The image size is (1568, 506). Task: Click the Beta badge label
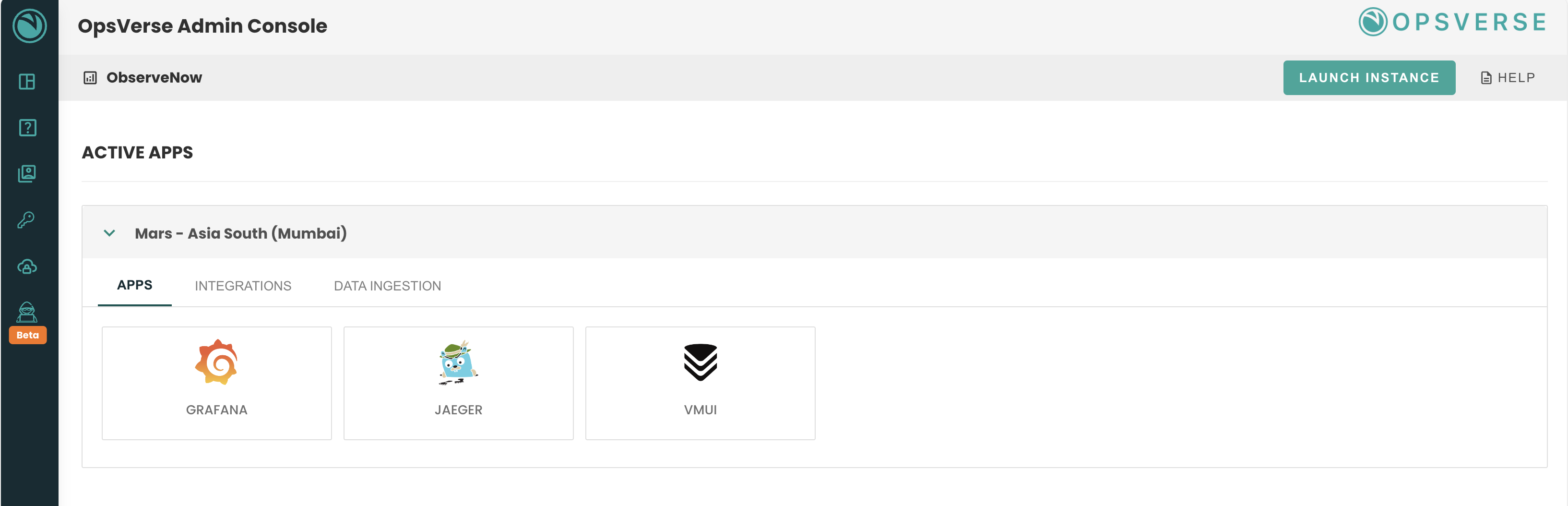pos(27,336)
